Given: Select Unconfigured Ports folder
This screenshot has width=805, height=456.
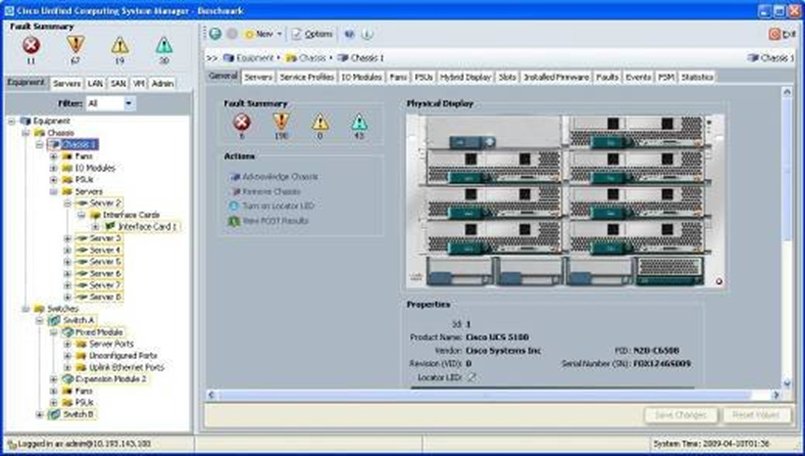Looking at the screenshot, I should click(117, 355).
